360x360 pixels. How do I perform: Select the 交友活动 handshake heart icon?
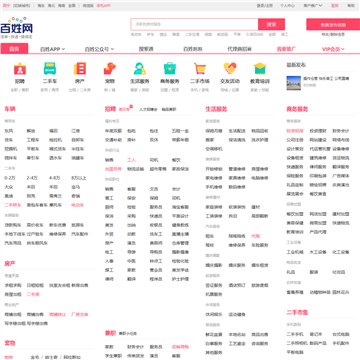[x=230, y=68]
